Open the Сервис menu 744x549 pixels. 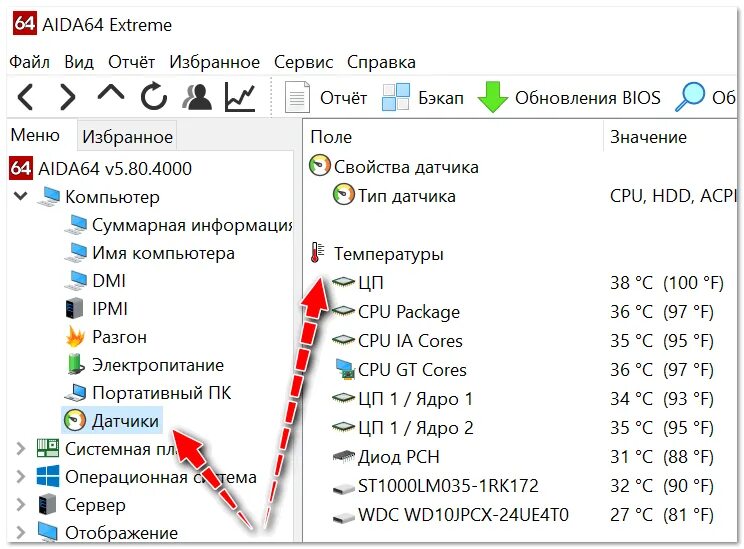[x=304, y=62]
